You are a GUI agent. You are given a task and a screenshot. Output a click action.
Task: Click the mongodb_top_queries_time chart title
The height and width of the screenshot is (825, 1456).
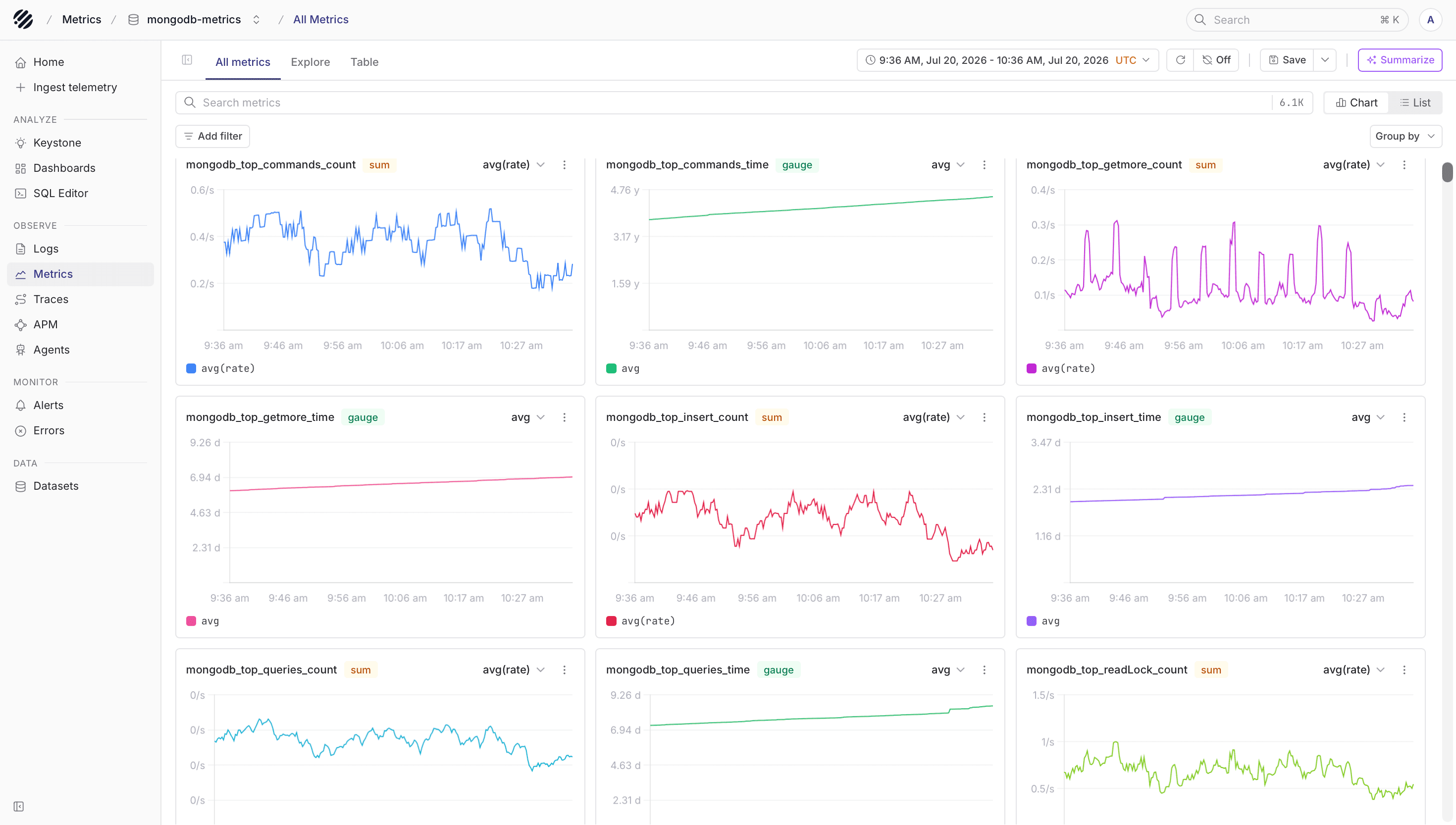pos(677,670)
